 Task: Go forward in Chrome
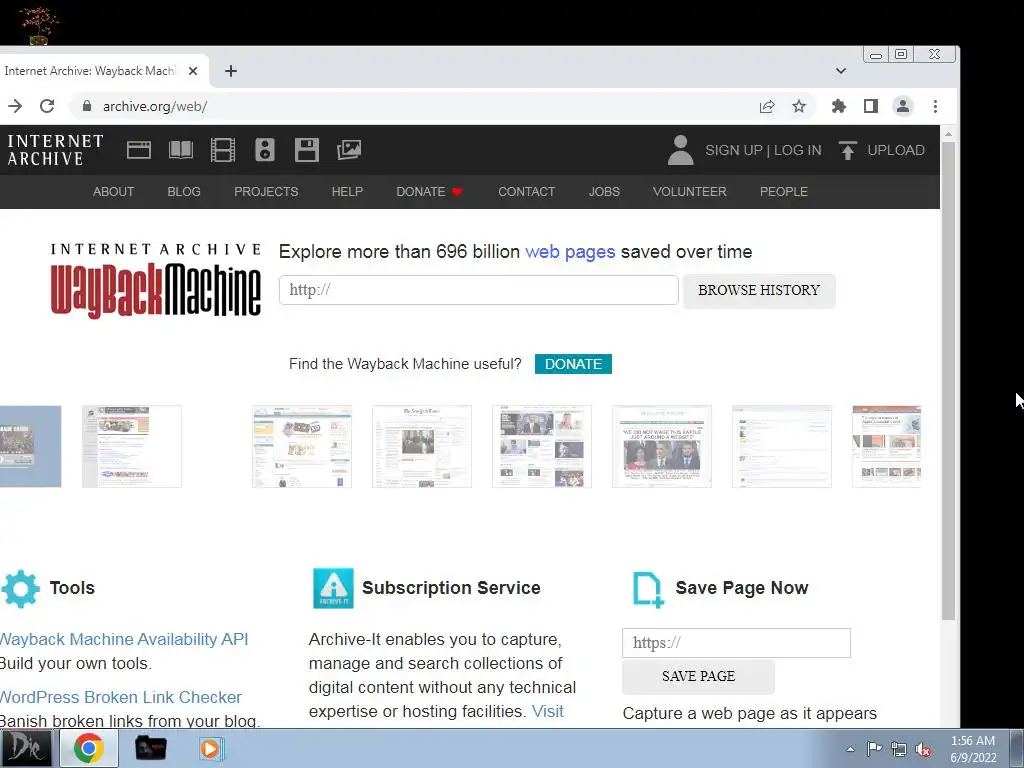[x=14, y=106]
